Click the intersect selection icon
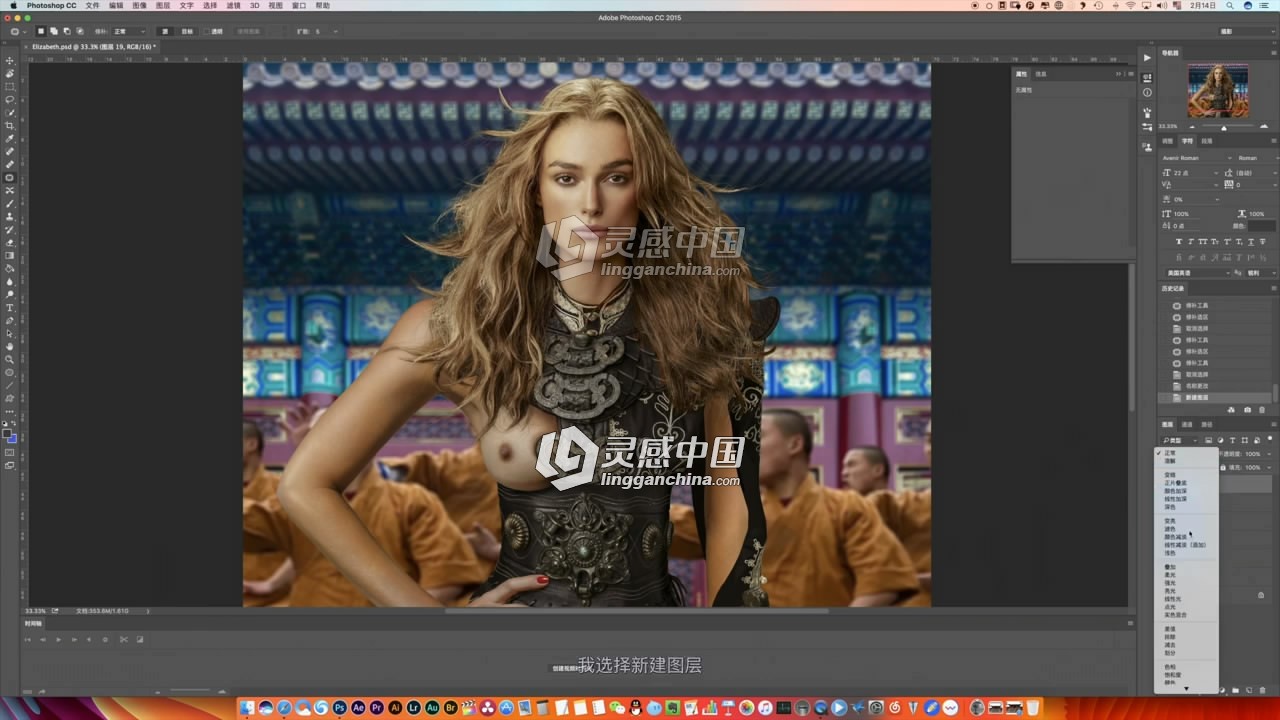Viewport: 1280px width, 720px height. pos(78,32)
